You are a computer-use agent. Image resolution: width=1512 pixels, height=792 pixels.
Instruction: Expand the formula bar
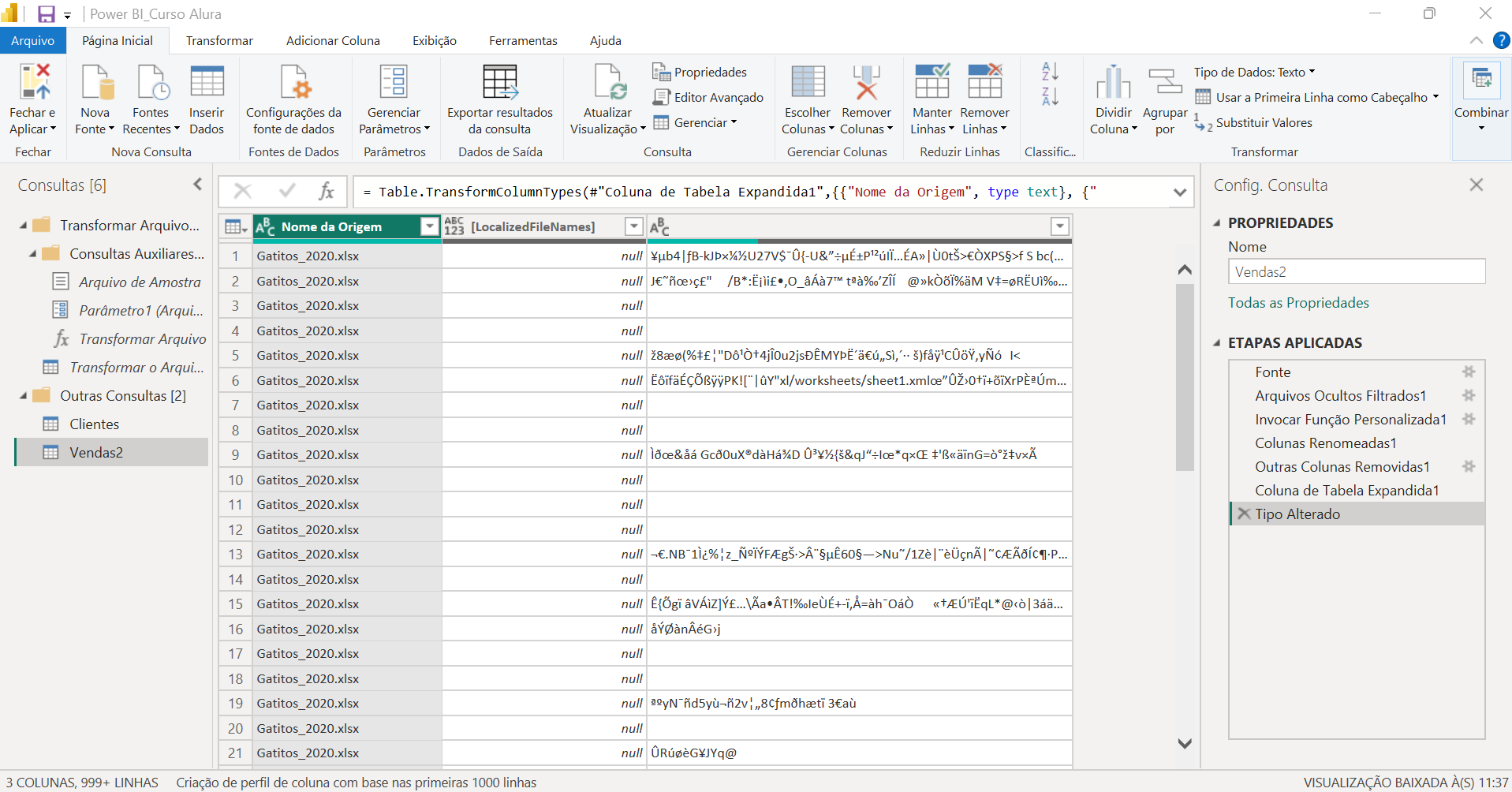point(1180,192)
